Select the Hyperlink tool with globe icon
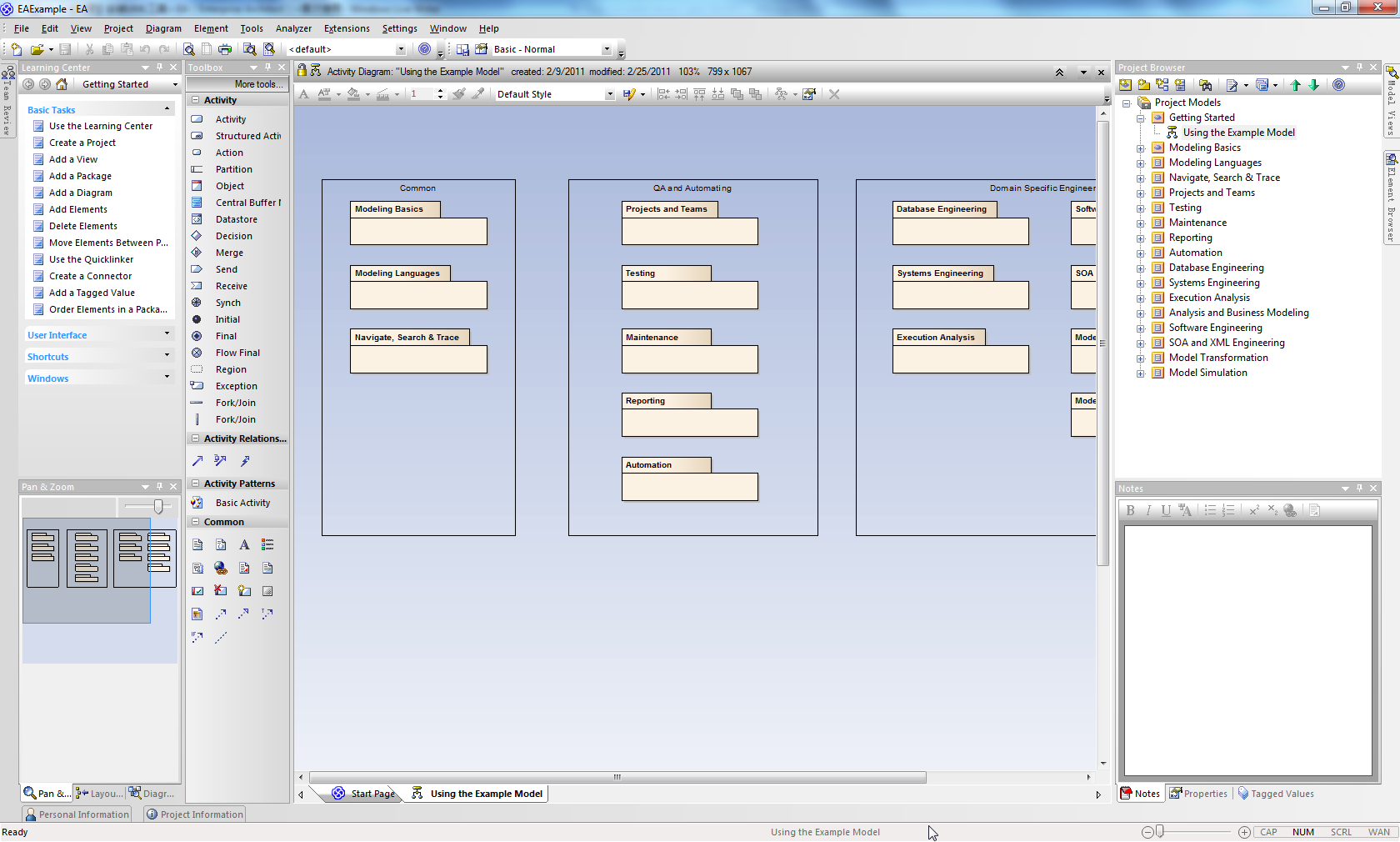 221,568
